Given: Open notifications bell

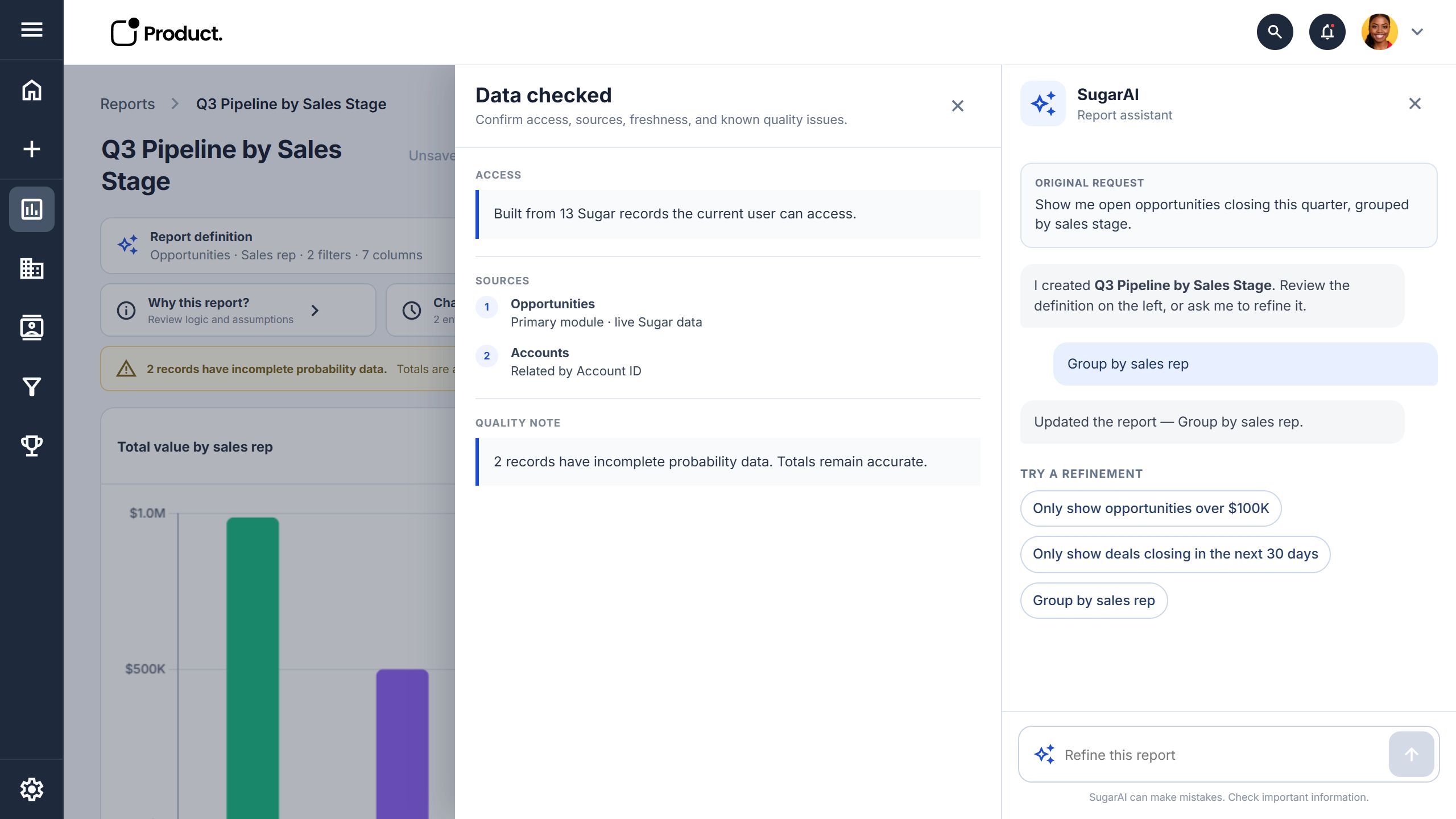Looking at the screenshot, I should pos(1327,32).
